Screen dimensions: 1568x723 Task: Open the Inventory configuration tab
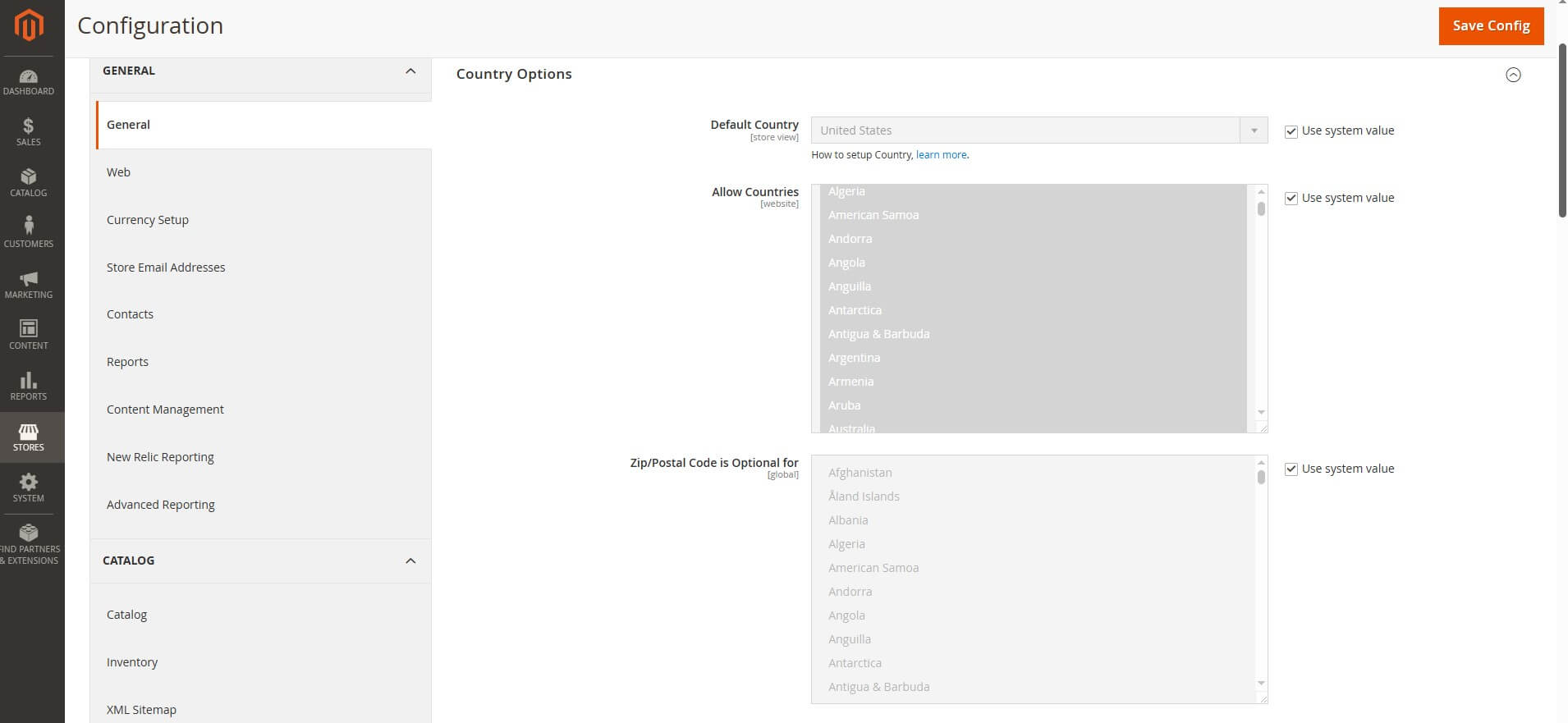[264, 662]
